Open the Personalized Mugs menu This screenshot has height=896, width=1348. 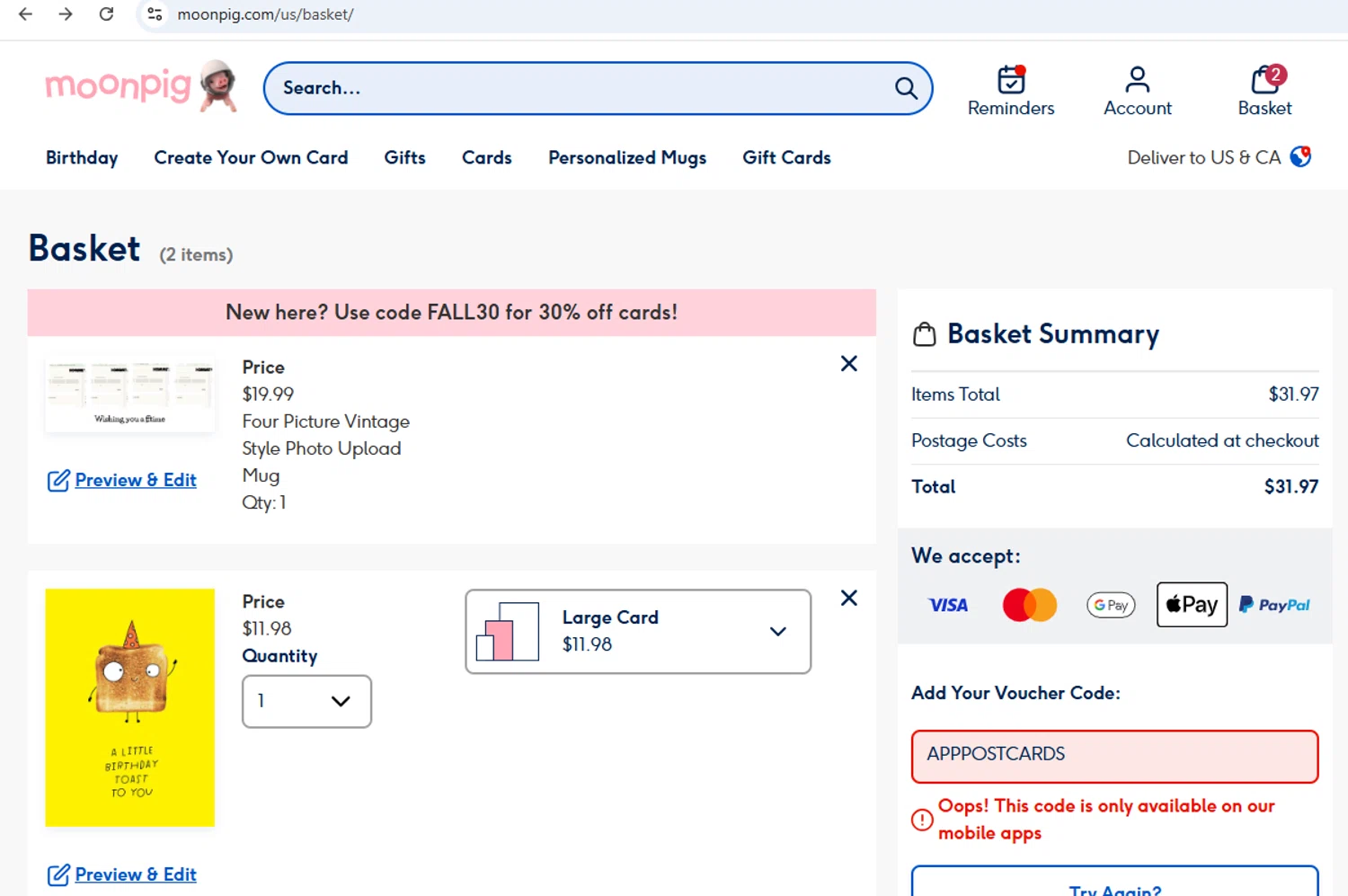coord(626,158)
